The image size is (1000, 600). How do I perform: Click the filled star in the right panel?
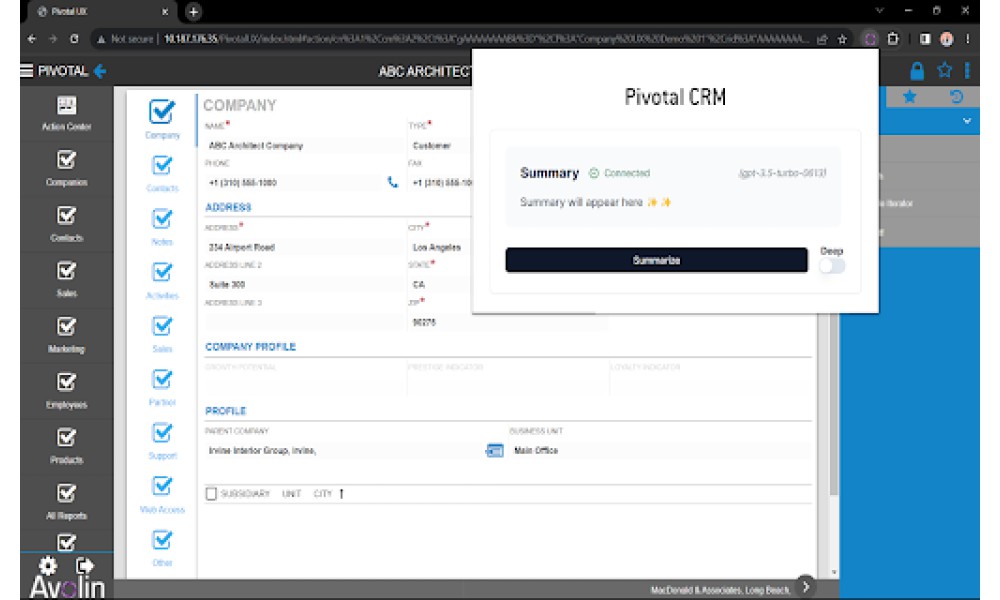coord(909,97)
